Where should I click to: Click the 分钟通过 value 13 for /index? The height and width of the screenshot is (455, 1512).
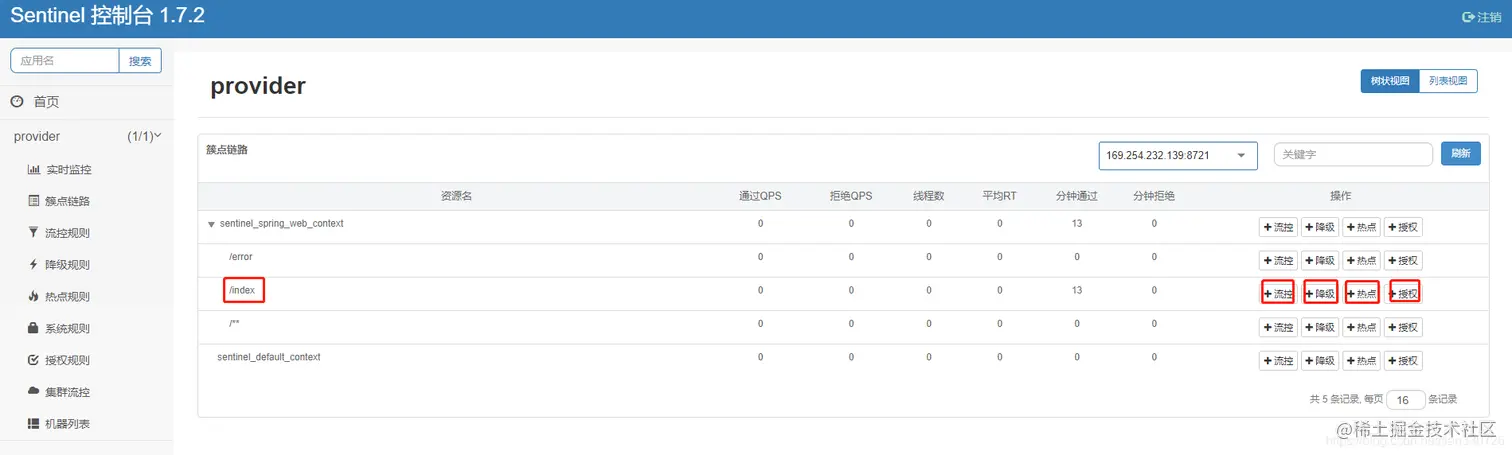[x=1076, y=290]
